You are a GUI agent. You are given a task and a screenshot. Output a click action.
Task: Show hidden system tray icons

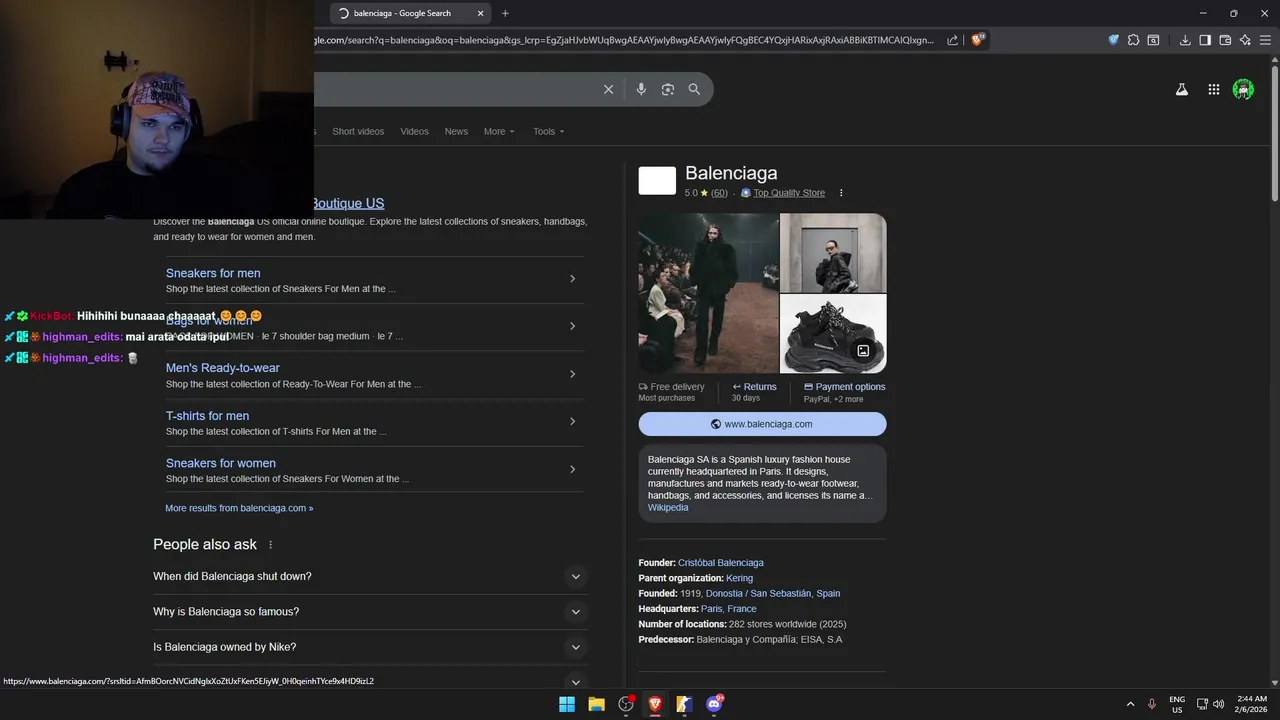tap(1130, 704)
